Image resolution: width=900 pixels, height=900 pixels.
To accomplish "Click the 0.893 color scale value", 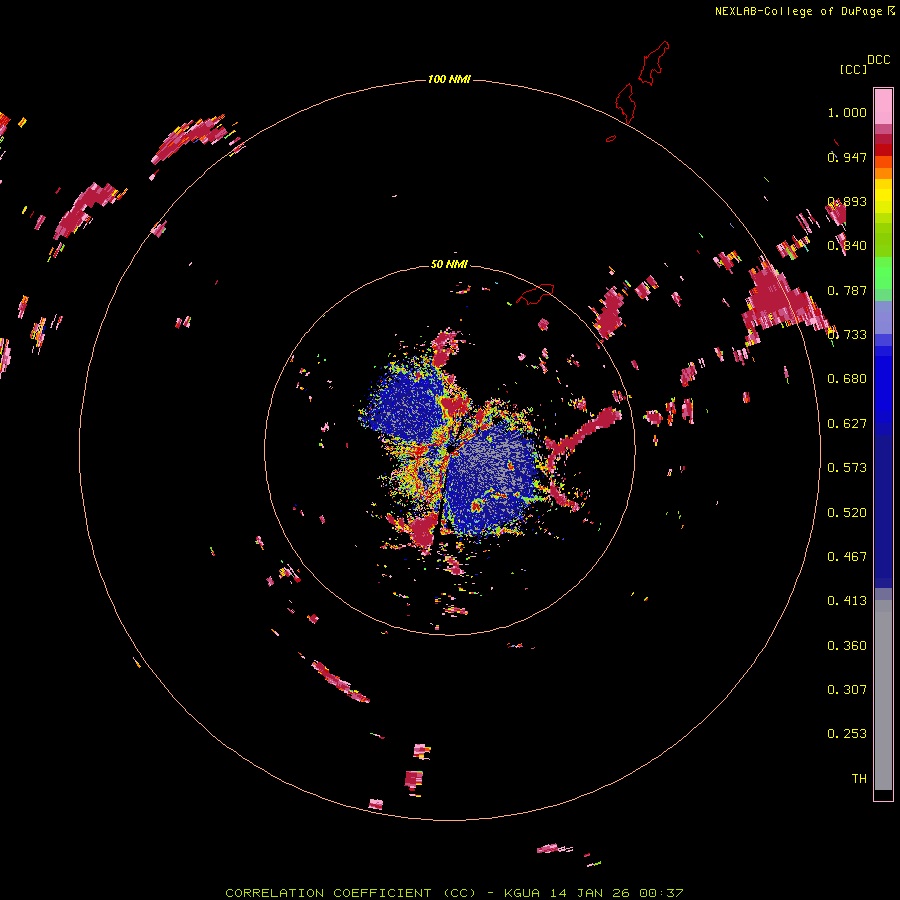I will [847, 201].
